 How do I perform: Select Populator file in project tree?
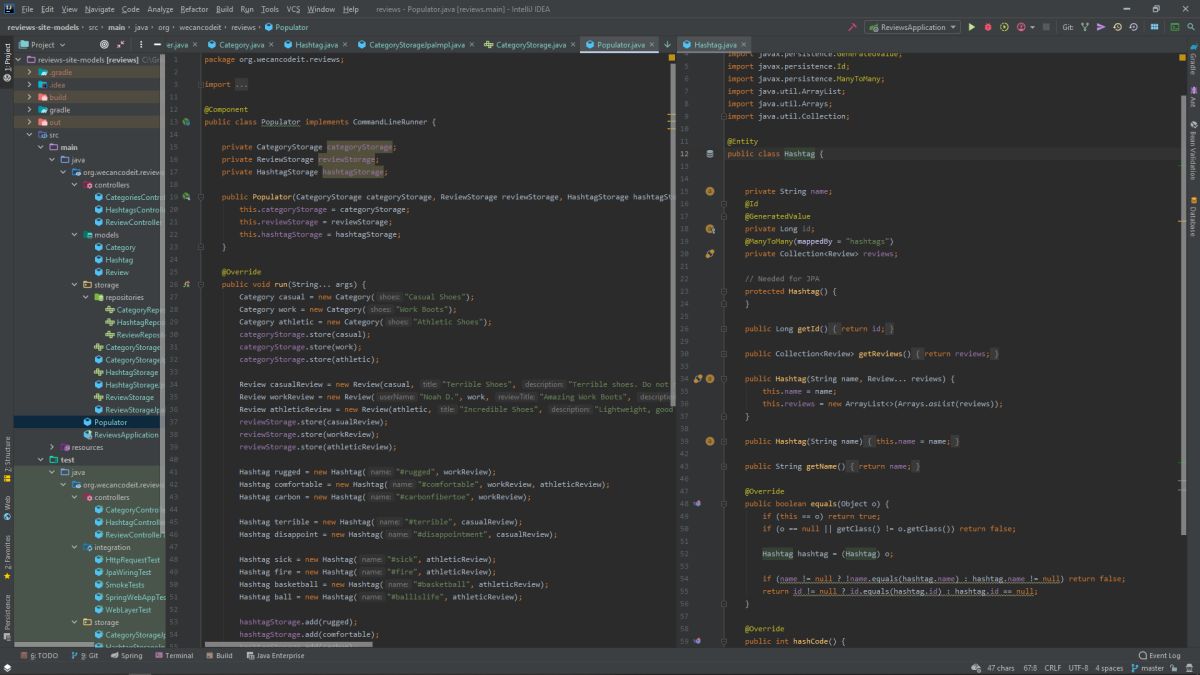(x=110, y=422)
